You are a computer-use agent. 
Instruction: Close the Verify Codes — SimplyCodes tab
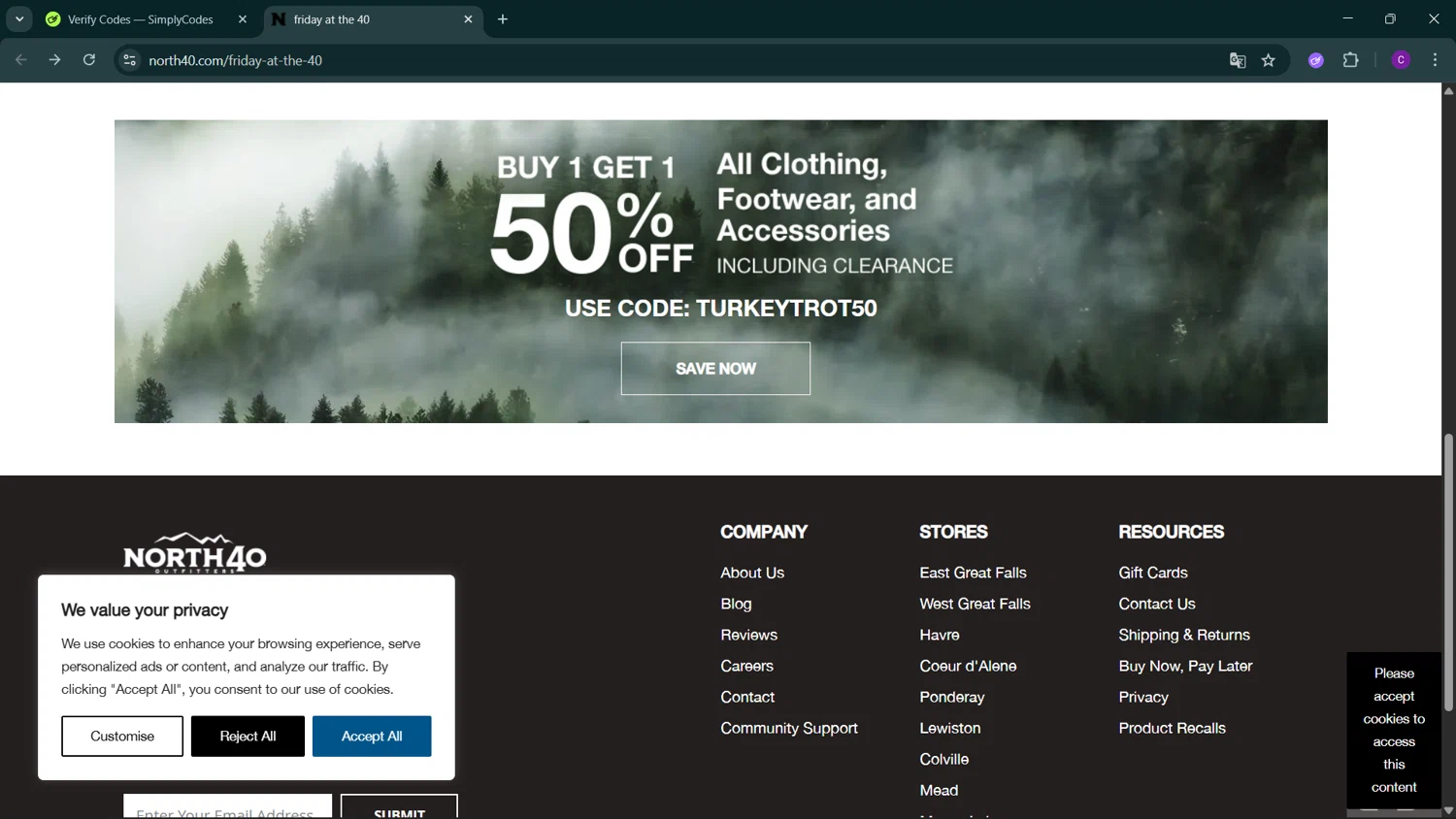point(243,19)
